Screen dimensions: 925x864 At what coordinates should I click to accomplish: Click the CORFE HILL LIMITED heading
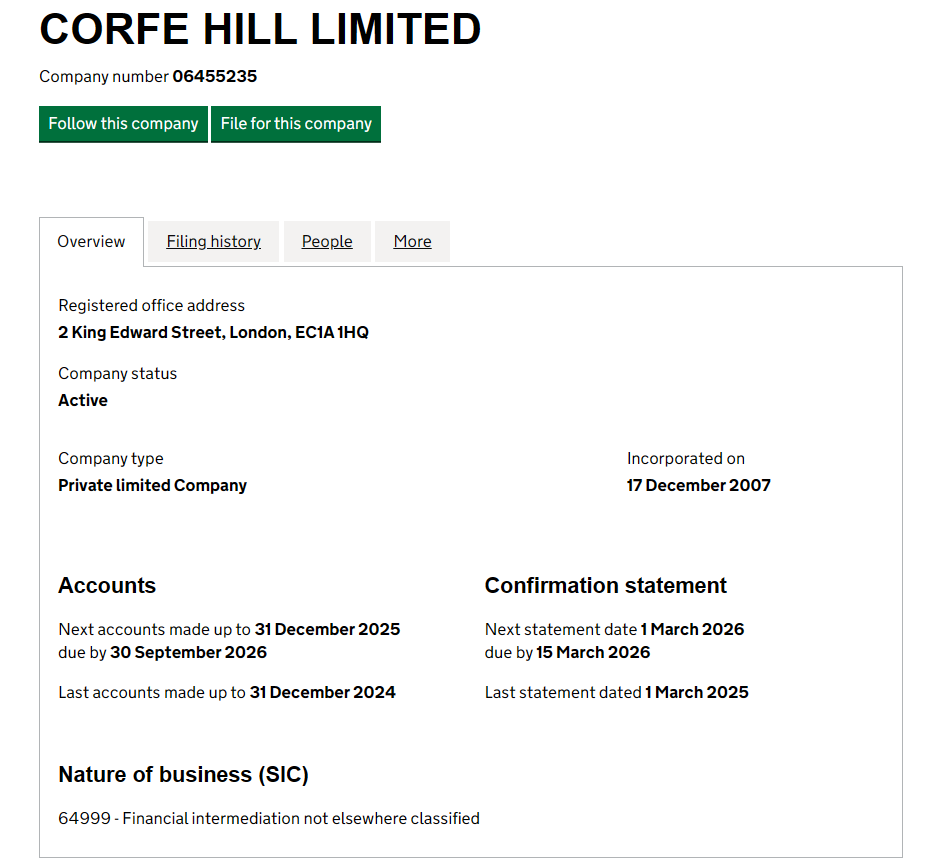pyautogui.click(x=260, y=29)
